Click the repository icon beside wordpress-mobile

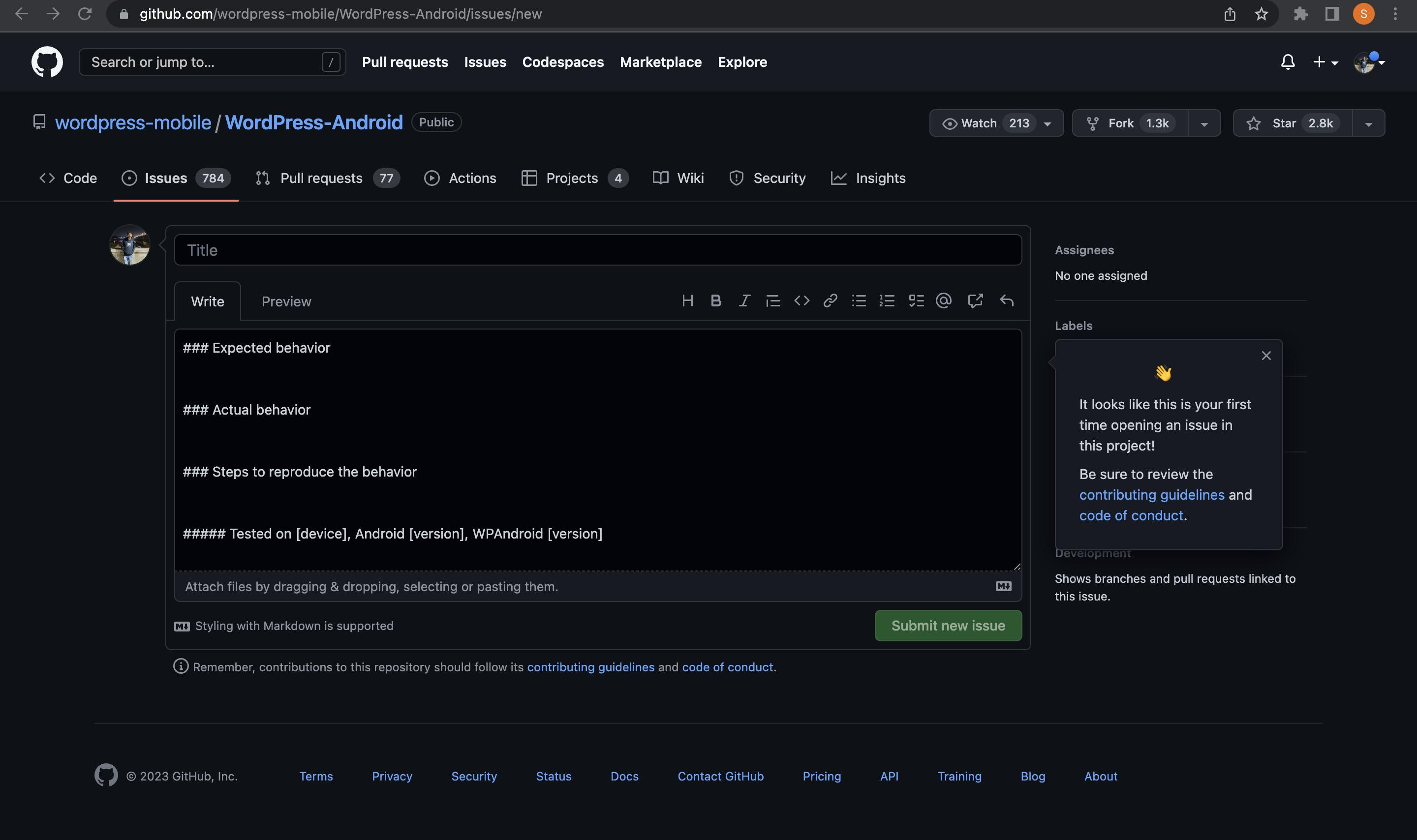coord(39,121)
